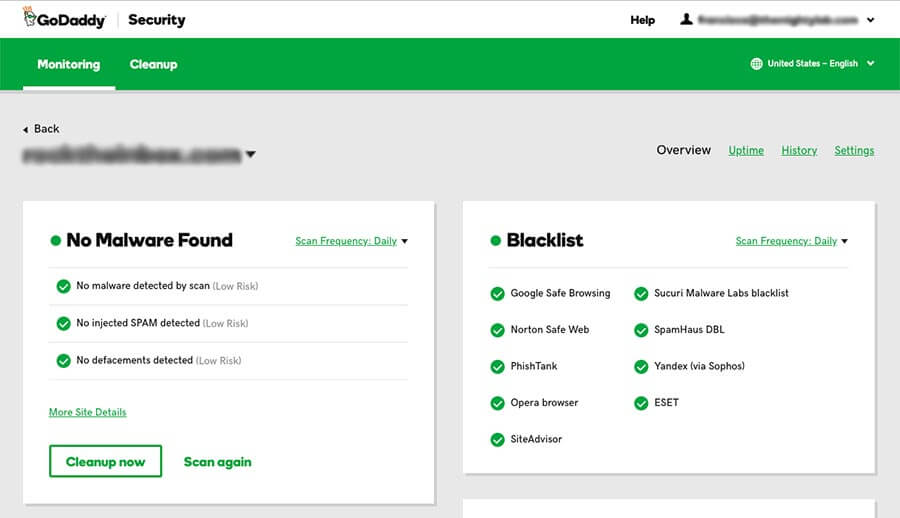Click the 'Blacklist' heading

[x=545, y=240]
